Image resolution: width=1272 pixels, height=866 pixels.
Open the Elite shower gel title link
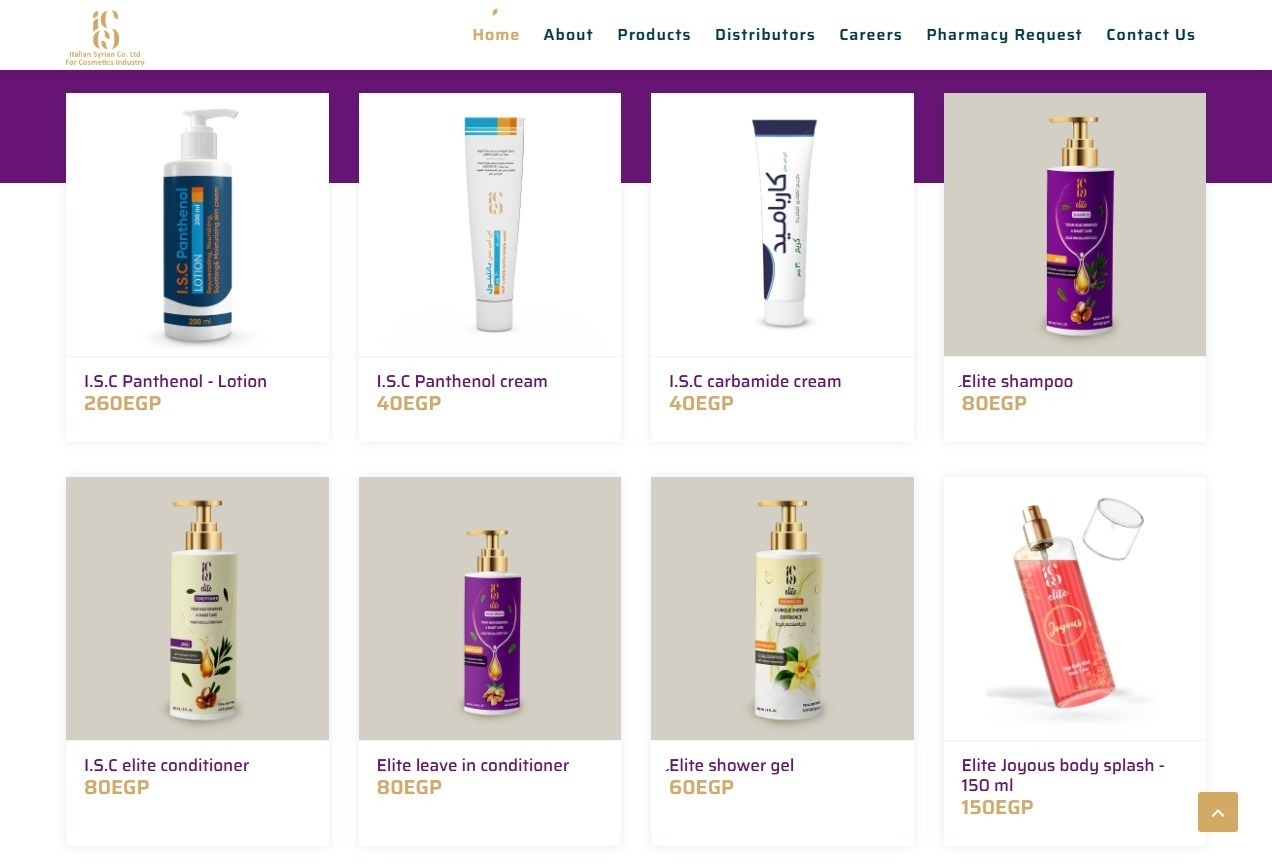coord(731,765)
